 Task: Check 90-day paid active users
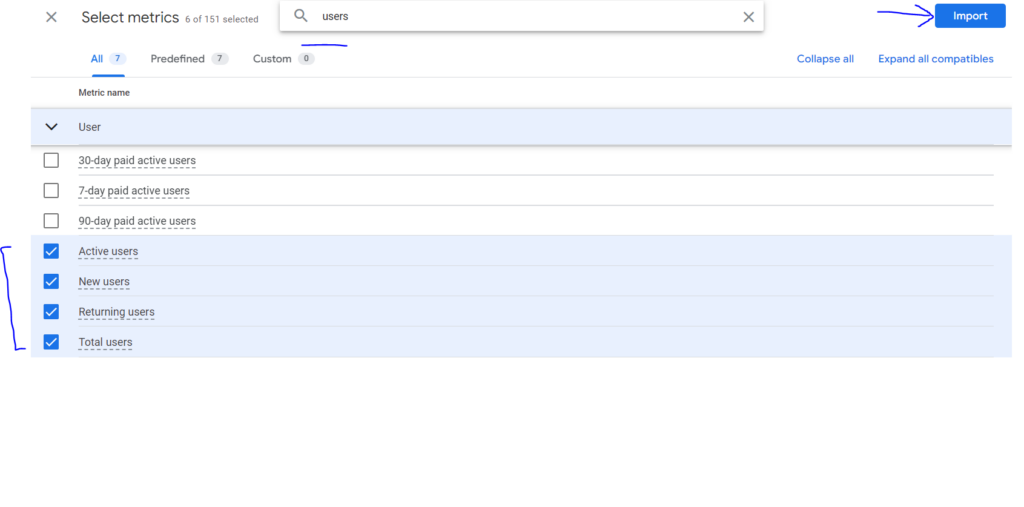[51, 221]
